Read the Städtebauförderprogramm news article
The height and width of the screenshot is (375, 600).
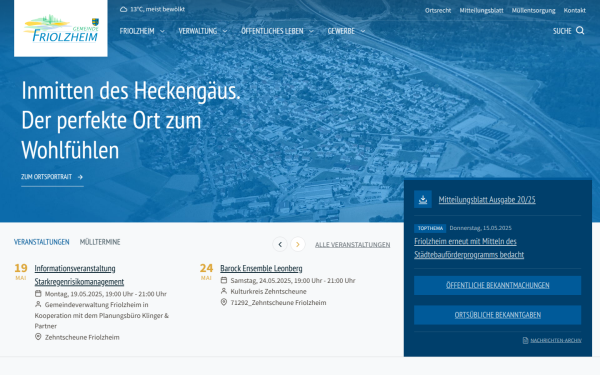coord(469,248)
